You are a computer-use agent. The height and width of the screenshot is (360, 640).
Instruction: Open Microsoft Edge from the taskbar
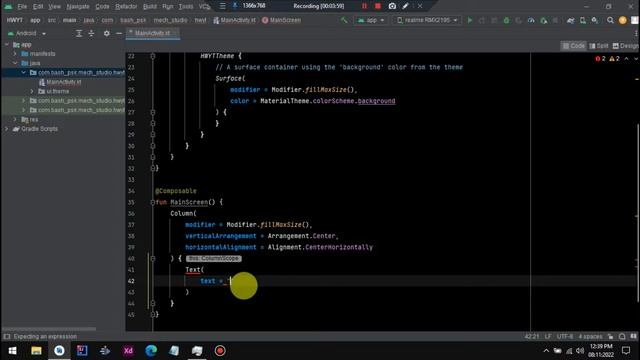pyautogui.click(x=151, y=351)
